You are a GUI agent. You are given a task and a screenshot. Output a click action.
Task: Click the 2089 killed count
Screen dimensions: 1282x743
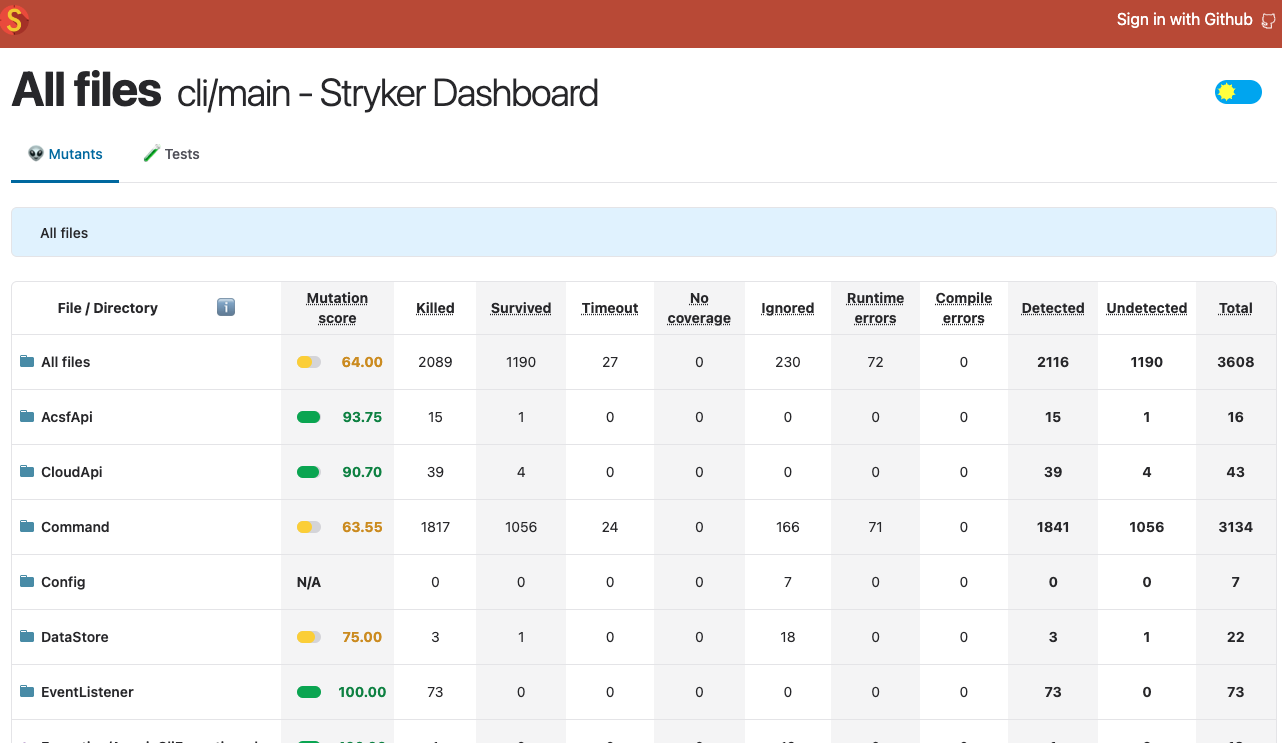435,362
